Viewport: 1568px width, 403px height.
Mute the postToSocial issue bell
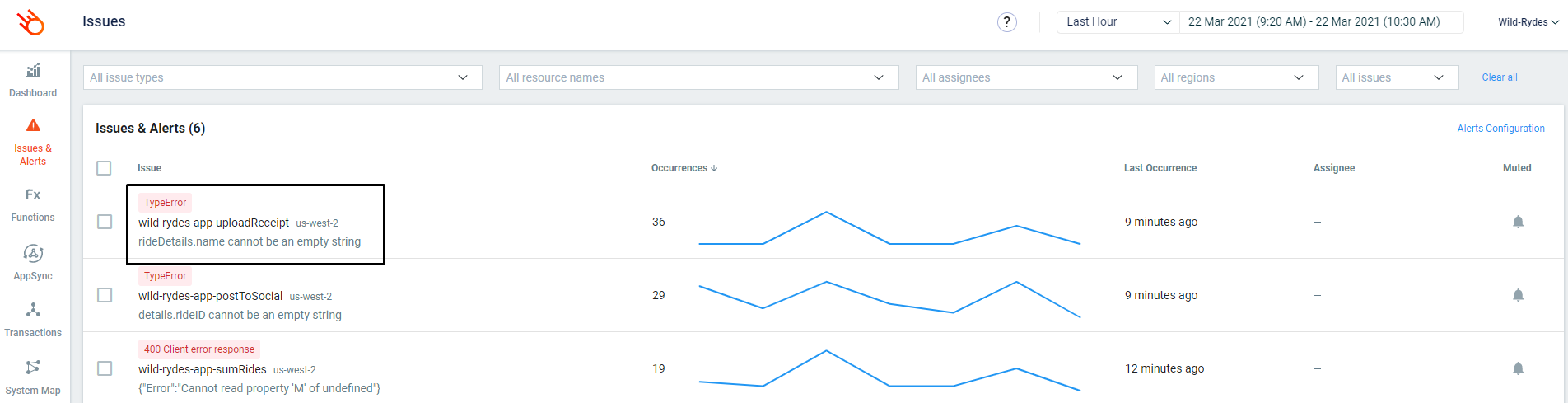pos(1518,295)
